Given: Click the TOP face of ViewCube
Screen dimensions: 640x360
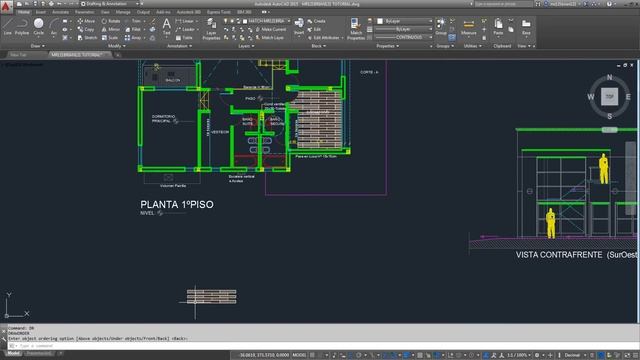Looking at the screenshot, I should pos(609,97).
